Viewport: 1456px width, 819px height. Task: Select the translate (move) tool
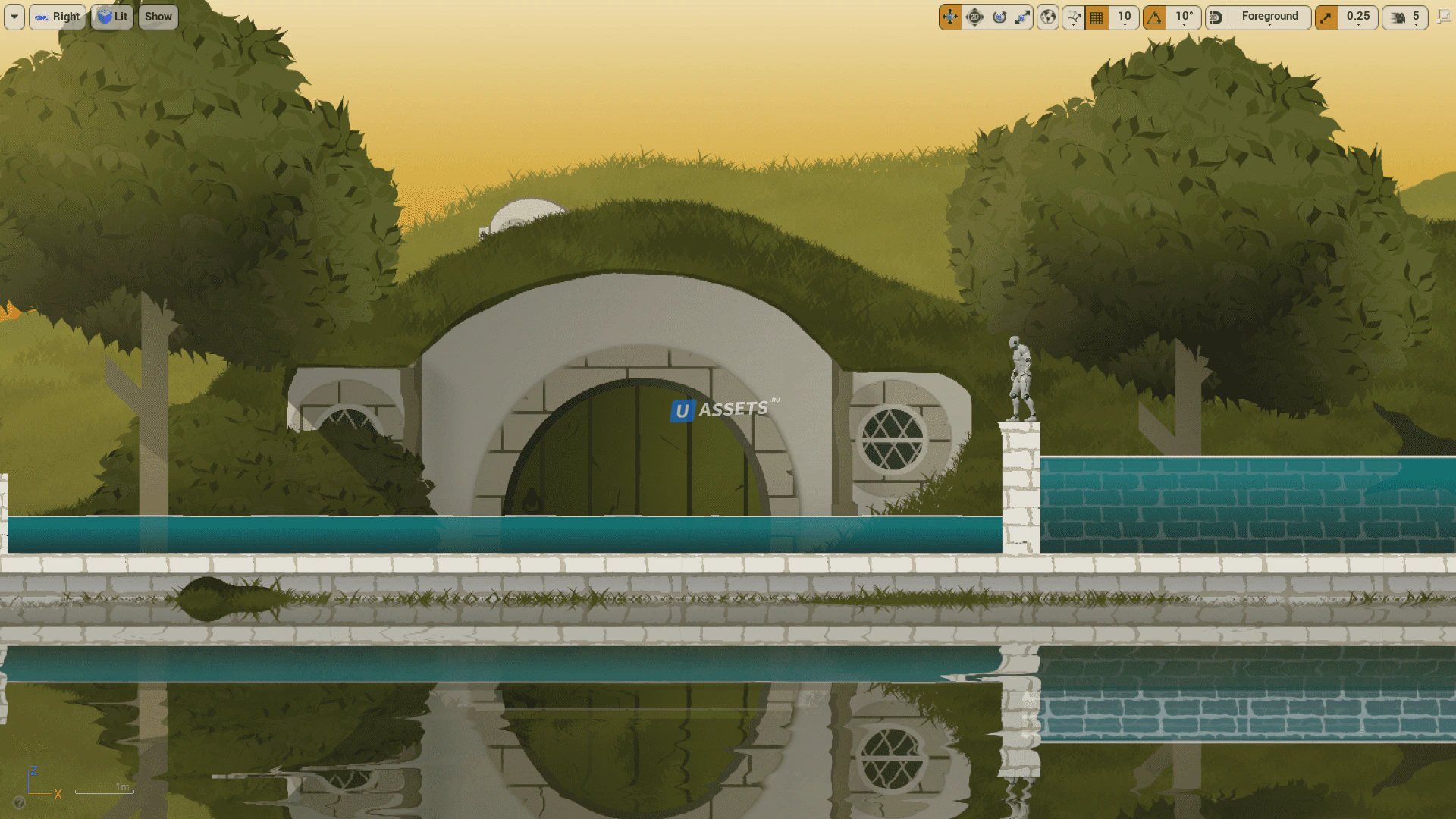(950, 17)
